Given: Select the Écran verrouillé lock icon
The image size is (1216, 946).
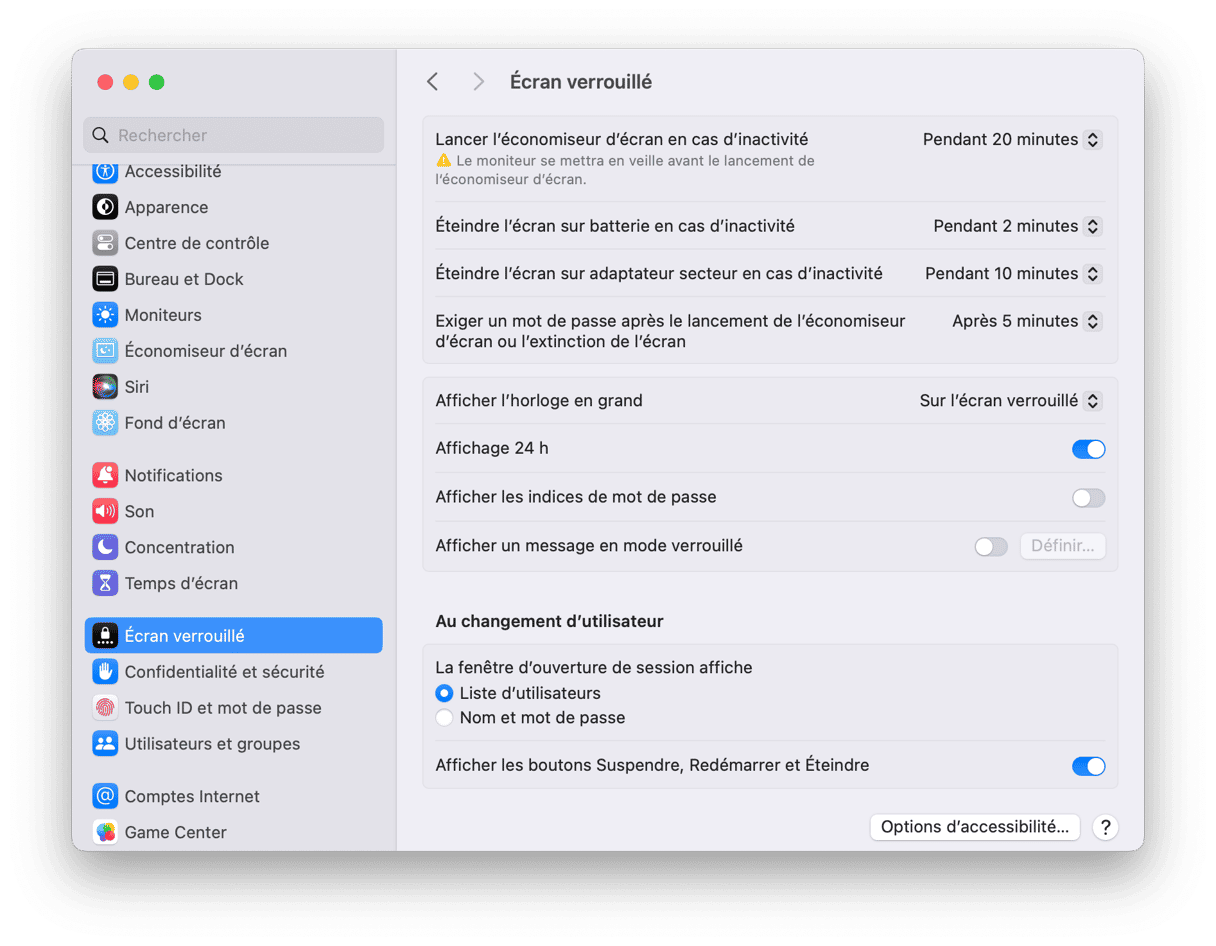Looking at the screenshot, I should 105,635.
